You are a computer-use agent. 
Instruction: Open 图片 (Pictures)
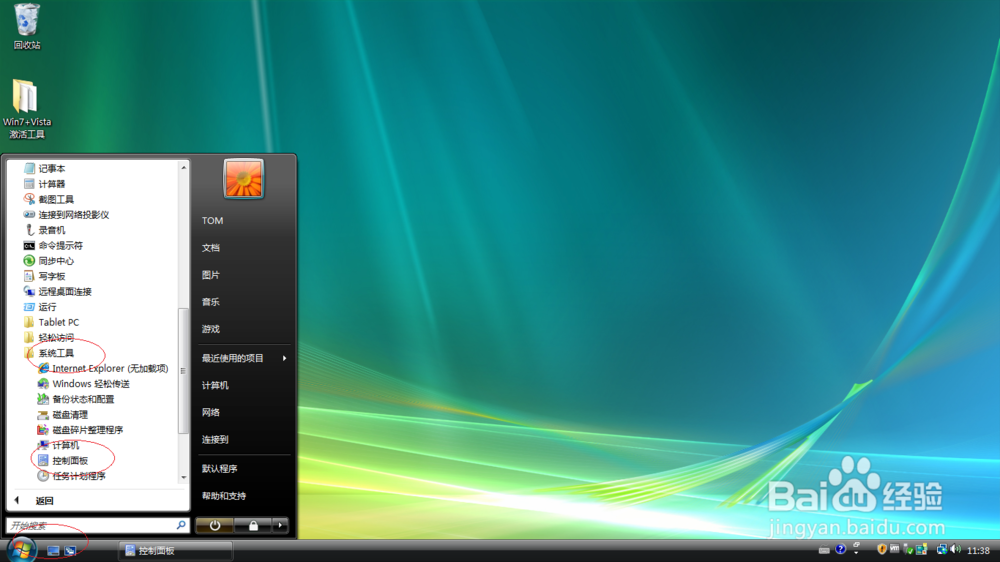tap(211, 275)
